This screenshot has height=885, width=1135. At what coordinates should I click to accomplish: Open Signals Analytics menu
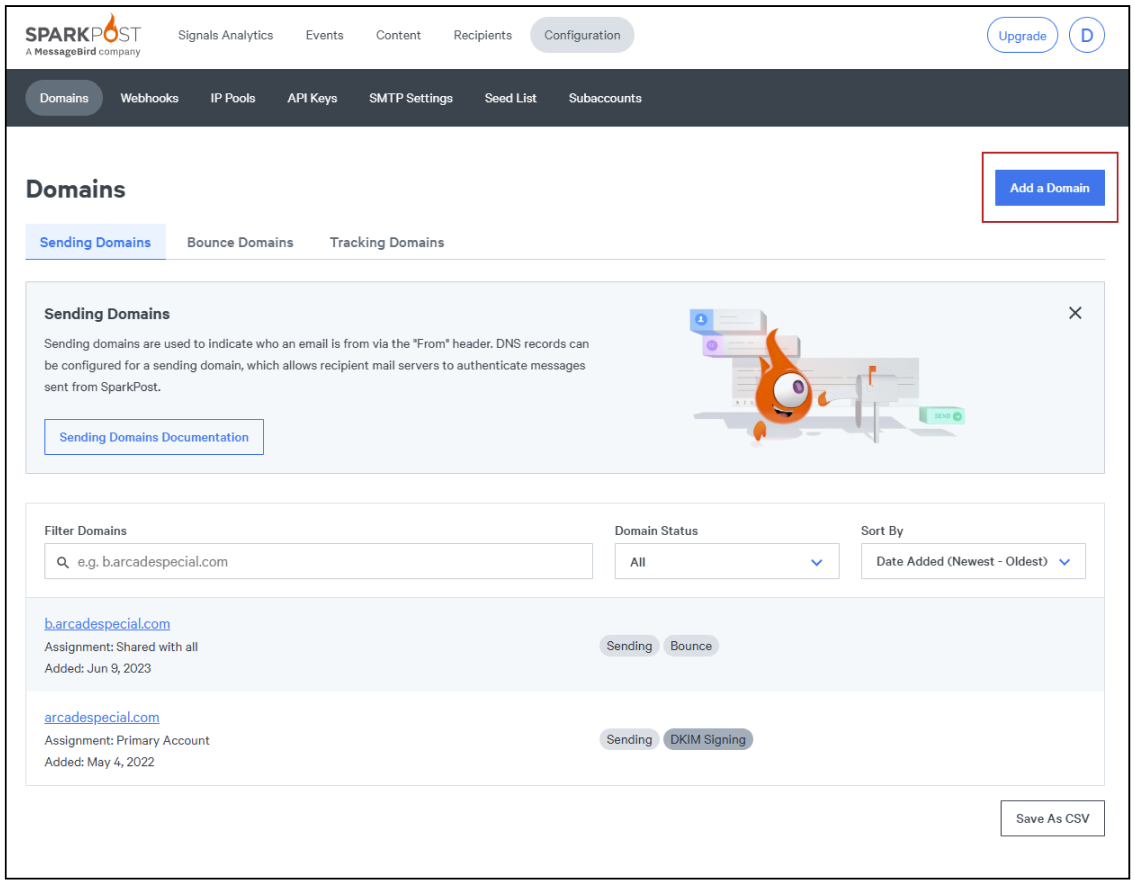pos(225,35)
